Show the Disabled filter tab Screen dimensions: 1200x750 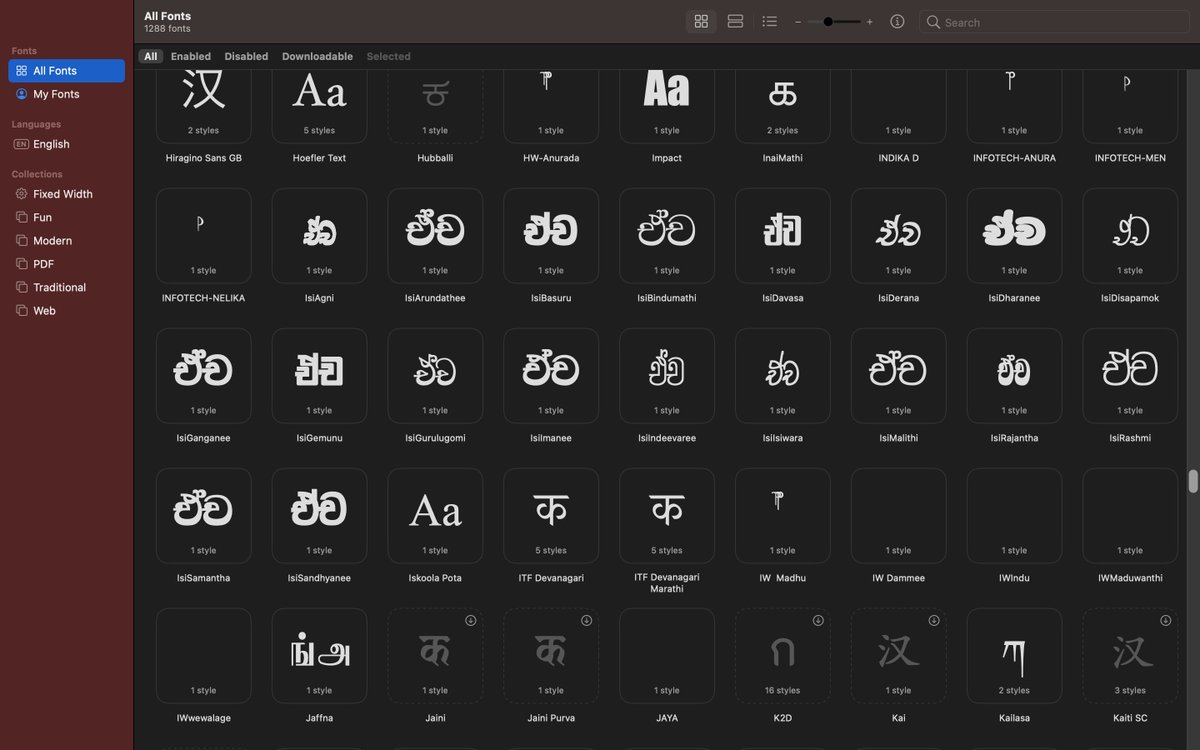tap(246, 57)
